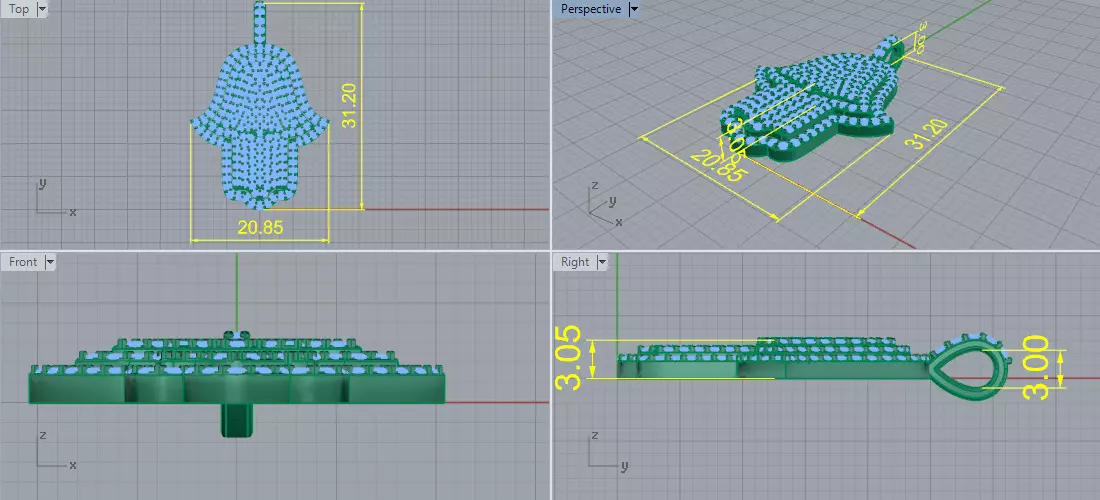Image resolution: width=1100 pixels, height=500 pixels.
Task: Click the pendant bail loop in Right view
Action: point(970,367)
